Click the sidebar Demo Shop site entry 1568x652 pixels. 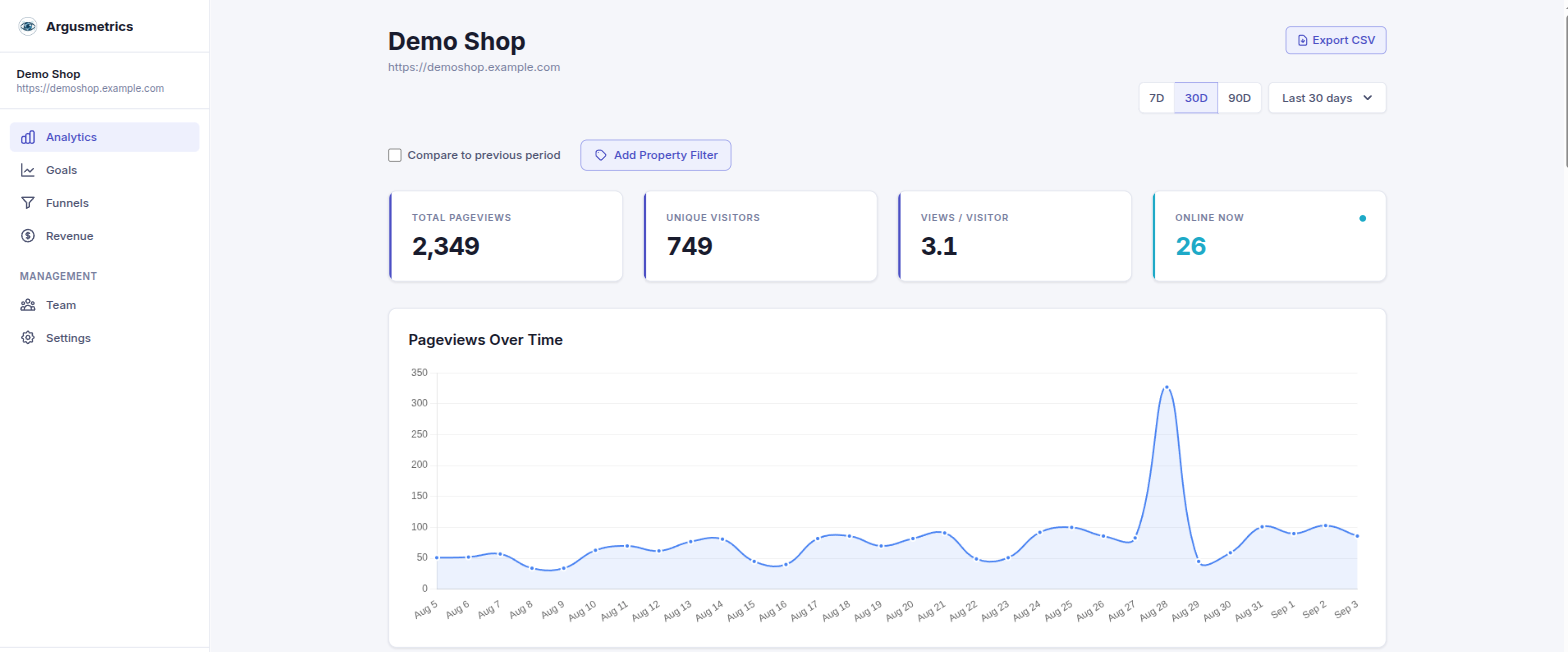(105, 80)
